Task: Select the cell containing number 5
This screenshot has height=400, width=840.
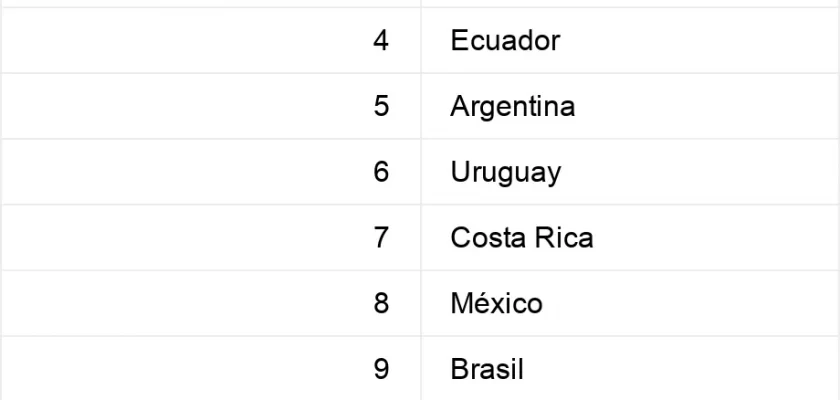Action: pyautogui.click(x=211, y=106)
